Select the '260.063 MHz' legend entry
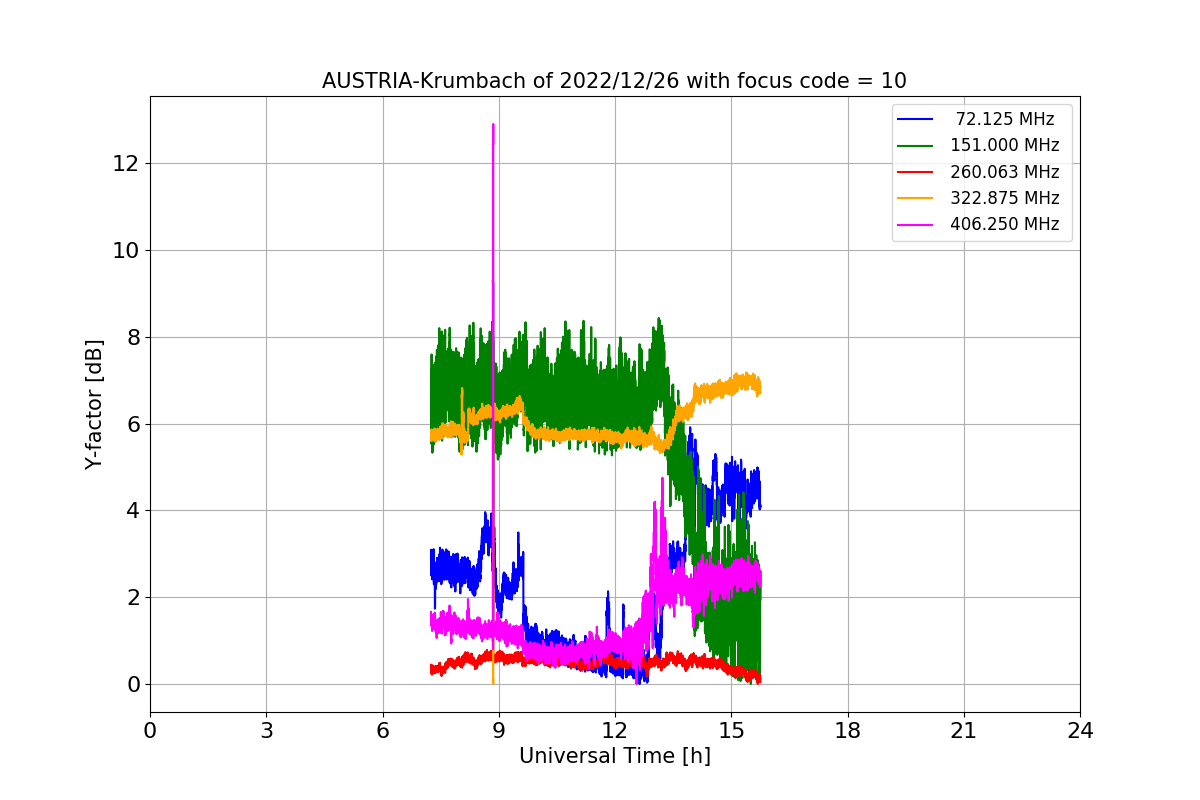 (1005, 171)
